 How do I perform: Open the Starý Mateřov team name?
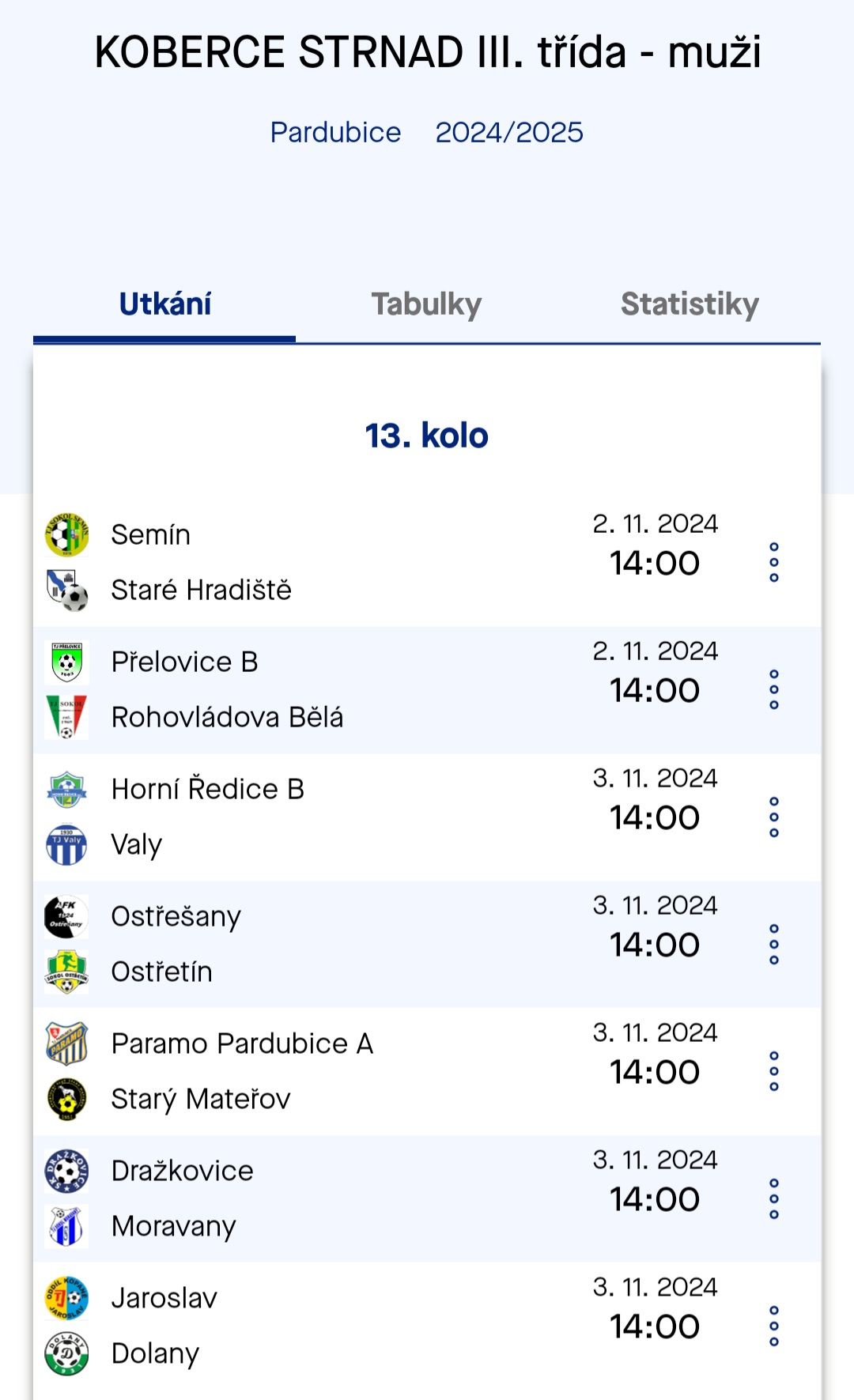(x=201, y=1100)
